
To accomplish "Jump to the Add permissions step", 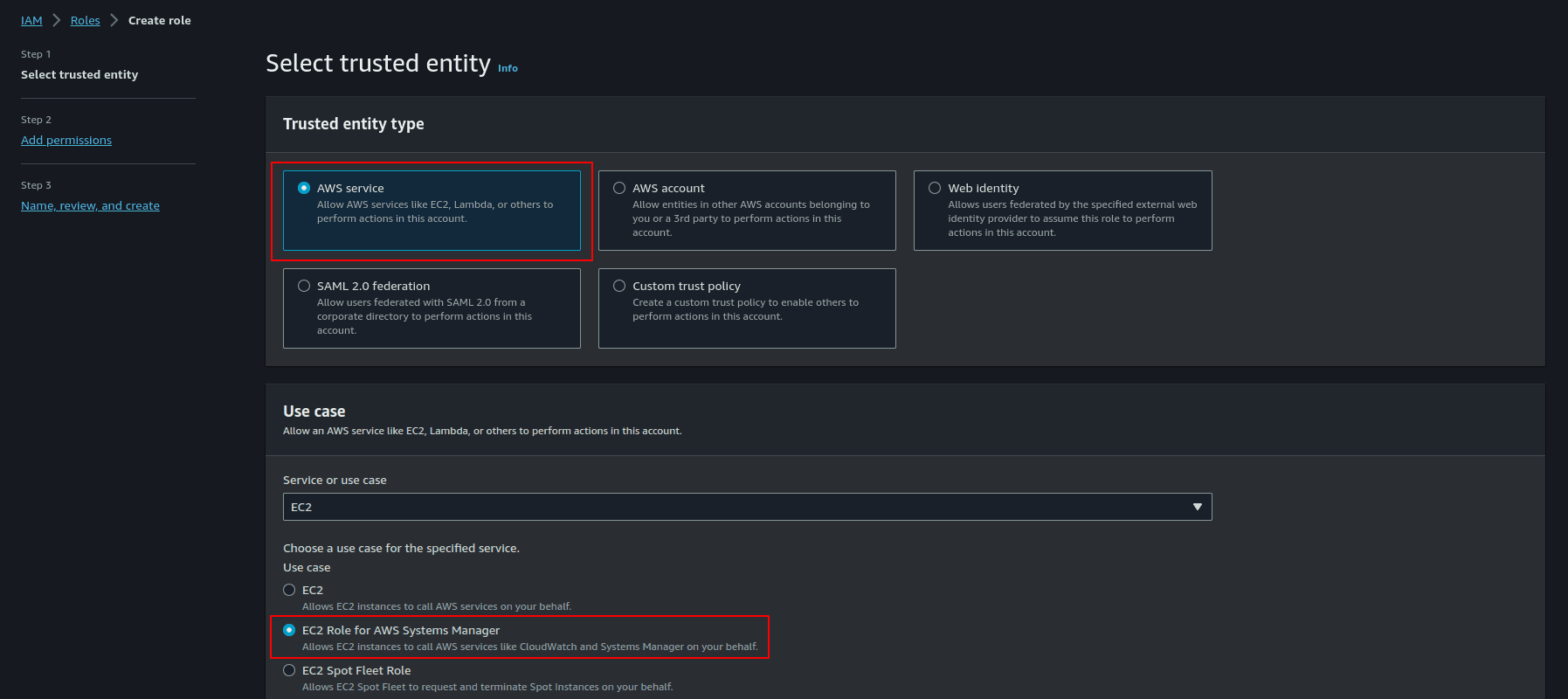I will coord(66,140).
